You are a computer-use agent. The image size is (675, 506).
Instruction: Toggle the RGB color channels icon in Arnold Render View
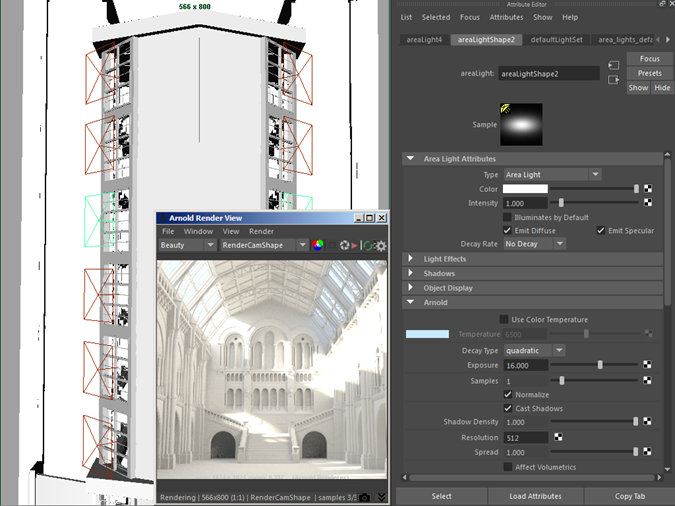point(318,245)
